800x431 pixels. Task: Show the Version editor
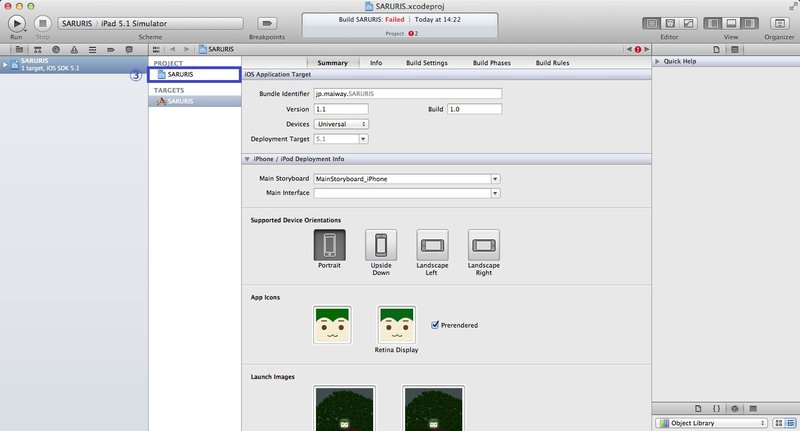click(x=689, y=23)
